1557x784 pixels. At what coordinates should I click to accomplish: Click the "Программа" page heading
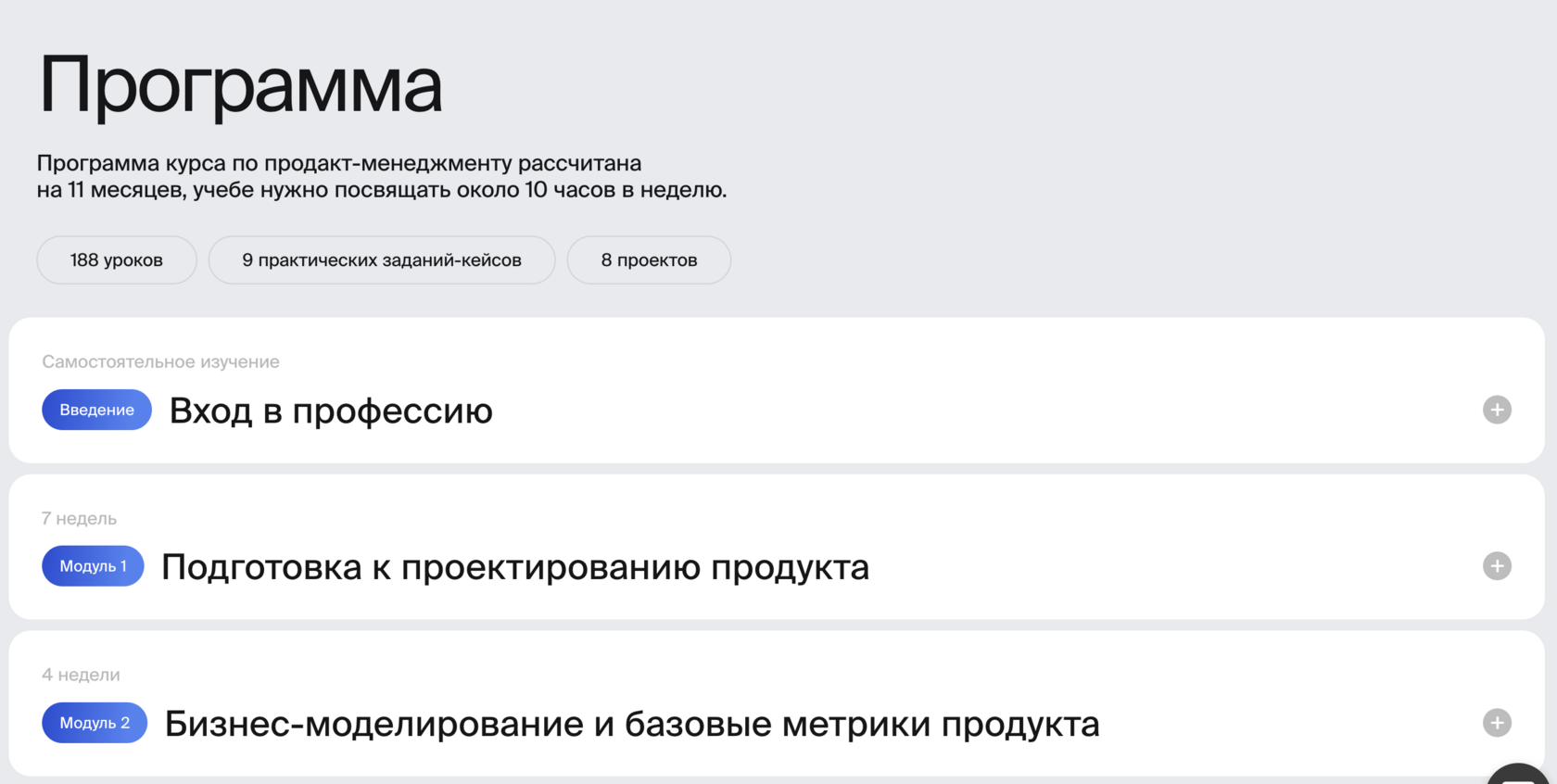coord(240,85)
